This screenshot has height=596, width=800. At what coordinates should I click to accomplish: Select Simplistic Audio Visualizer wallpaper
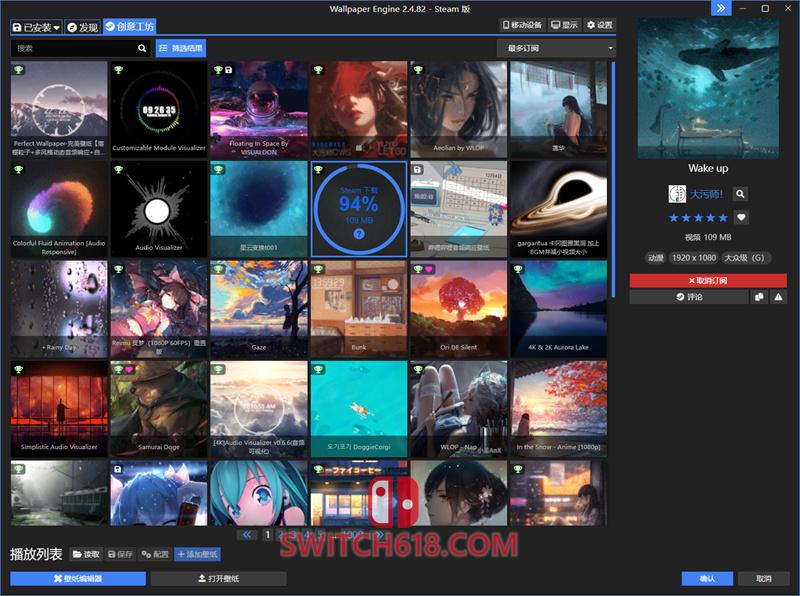pyautogui.click(x=59, y=408)
